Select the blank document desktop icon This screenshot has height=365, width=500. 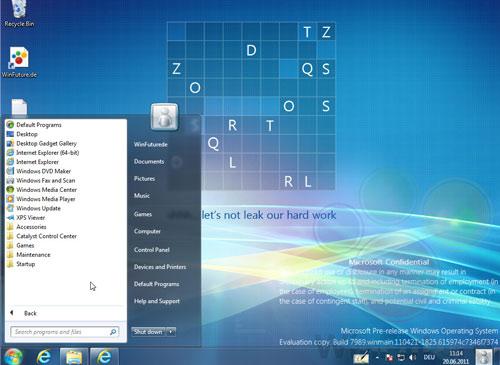pos(19,108)
